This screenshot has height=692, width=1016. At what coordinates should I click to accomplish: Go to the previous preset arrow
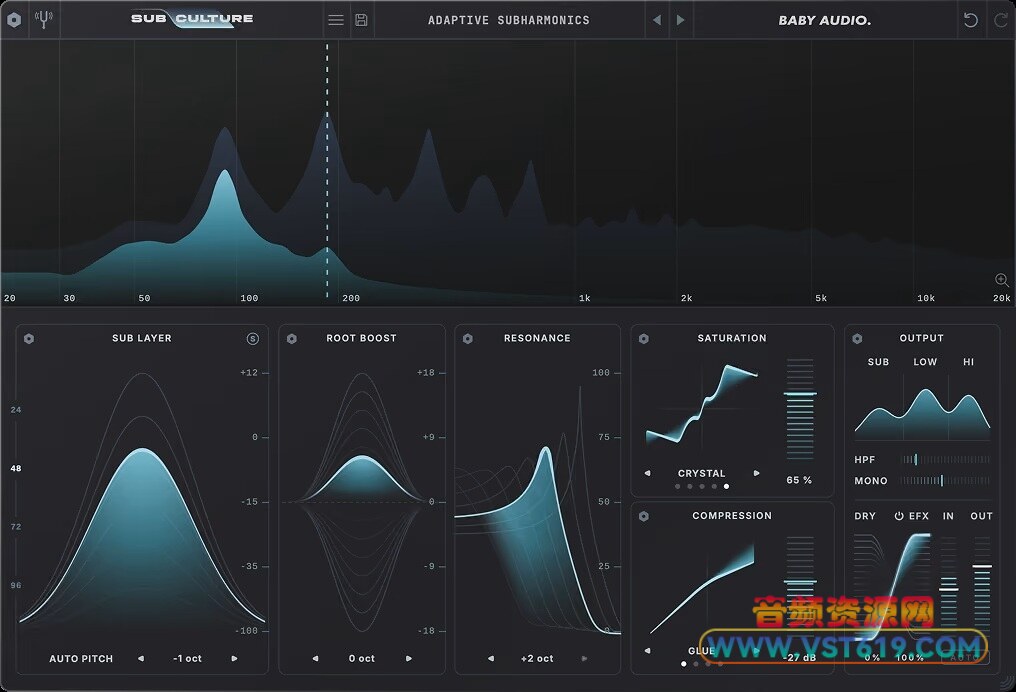[x=657, y=20]
